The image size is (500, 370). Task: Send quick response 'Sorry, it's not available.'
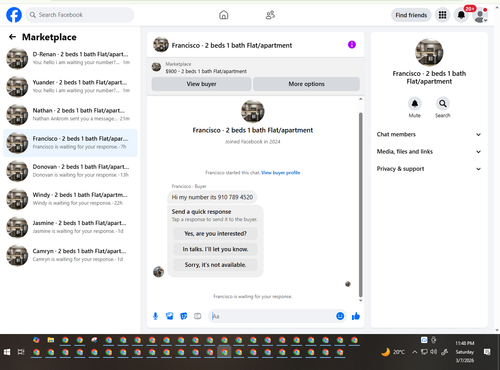click(x=215, y=265)
